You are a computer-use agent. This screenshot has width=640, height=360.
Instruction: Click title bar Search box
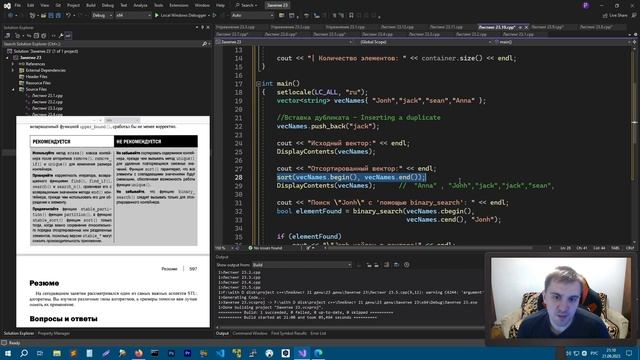(x=247, y=5)
